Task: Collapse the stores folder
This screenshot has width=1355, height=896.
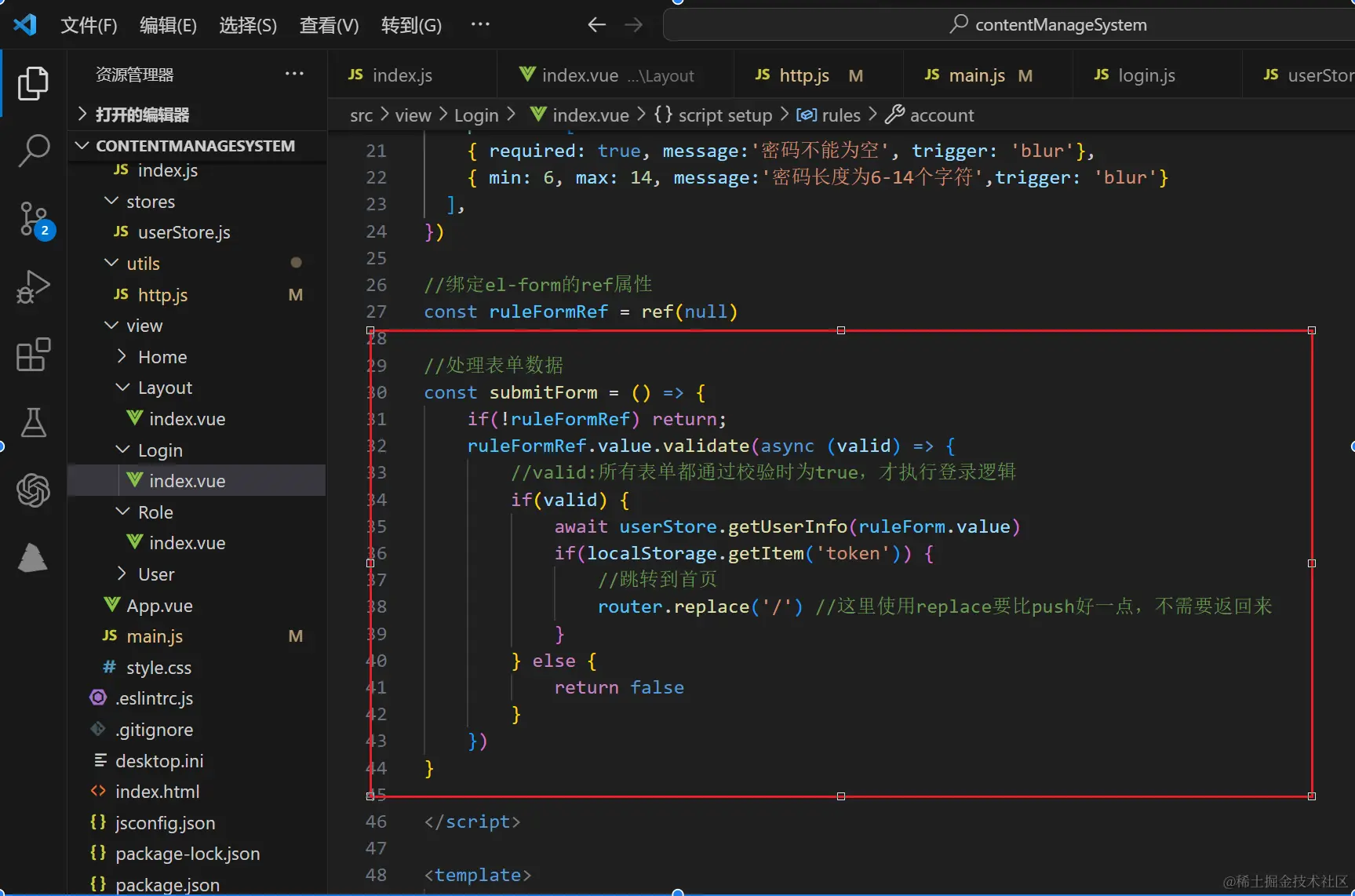Action: coord(196,202)
